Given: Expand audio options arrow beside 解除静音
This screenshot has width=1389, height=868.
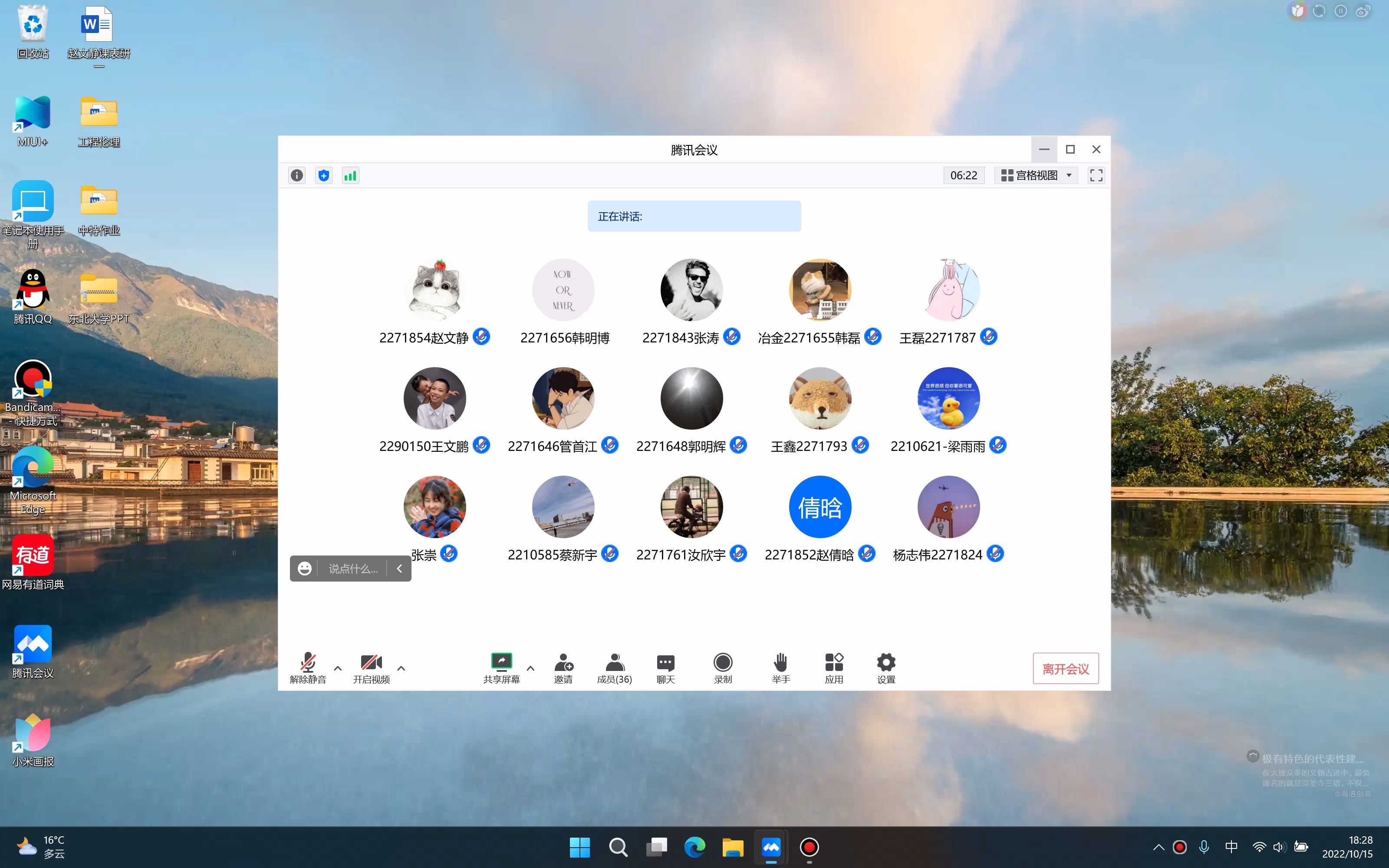Looking at the screenshot, I should click(338, 668).
